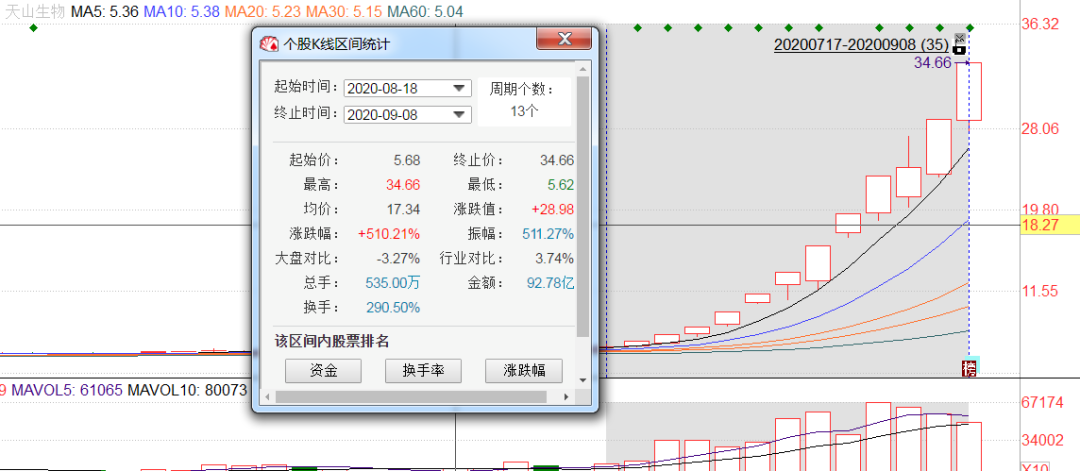Viewport: 1080px width, 471px height.
Task: Click the 涨跌幅 ranking button
Action: click(x=523, y=371)
